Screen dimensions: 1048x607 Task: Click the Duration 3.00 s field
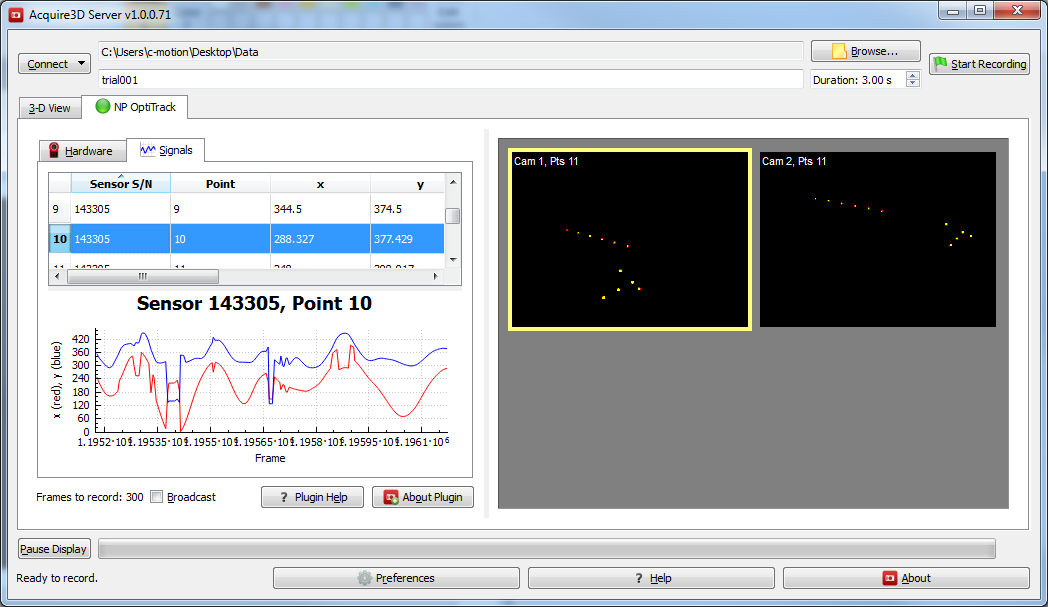[x=858, y=80]
